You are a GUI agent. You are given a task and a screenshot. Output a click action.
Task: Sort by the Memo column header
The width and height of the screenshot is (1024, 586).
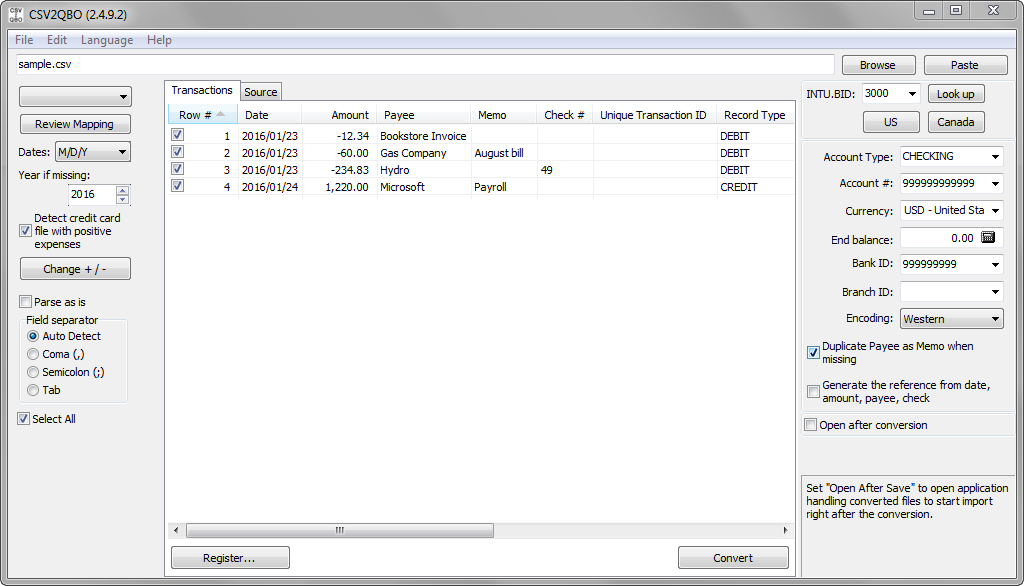(x=504, y=115)
